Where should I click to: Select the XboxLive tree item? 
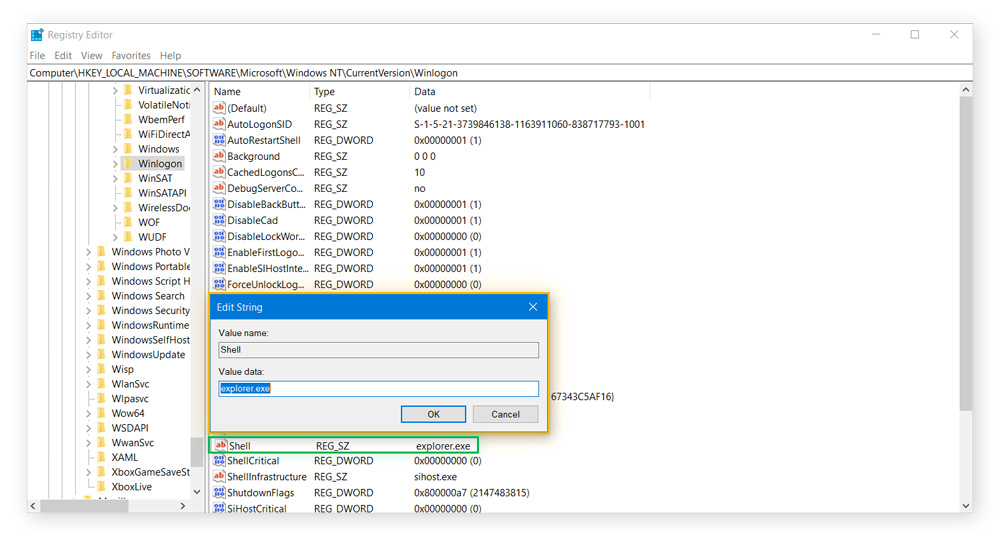coord(131,486)
